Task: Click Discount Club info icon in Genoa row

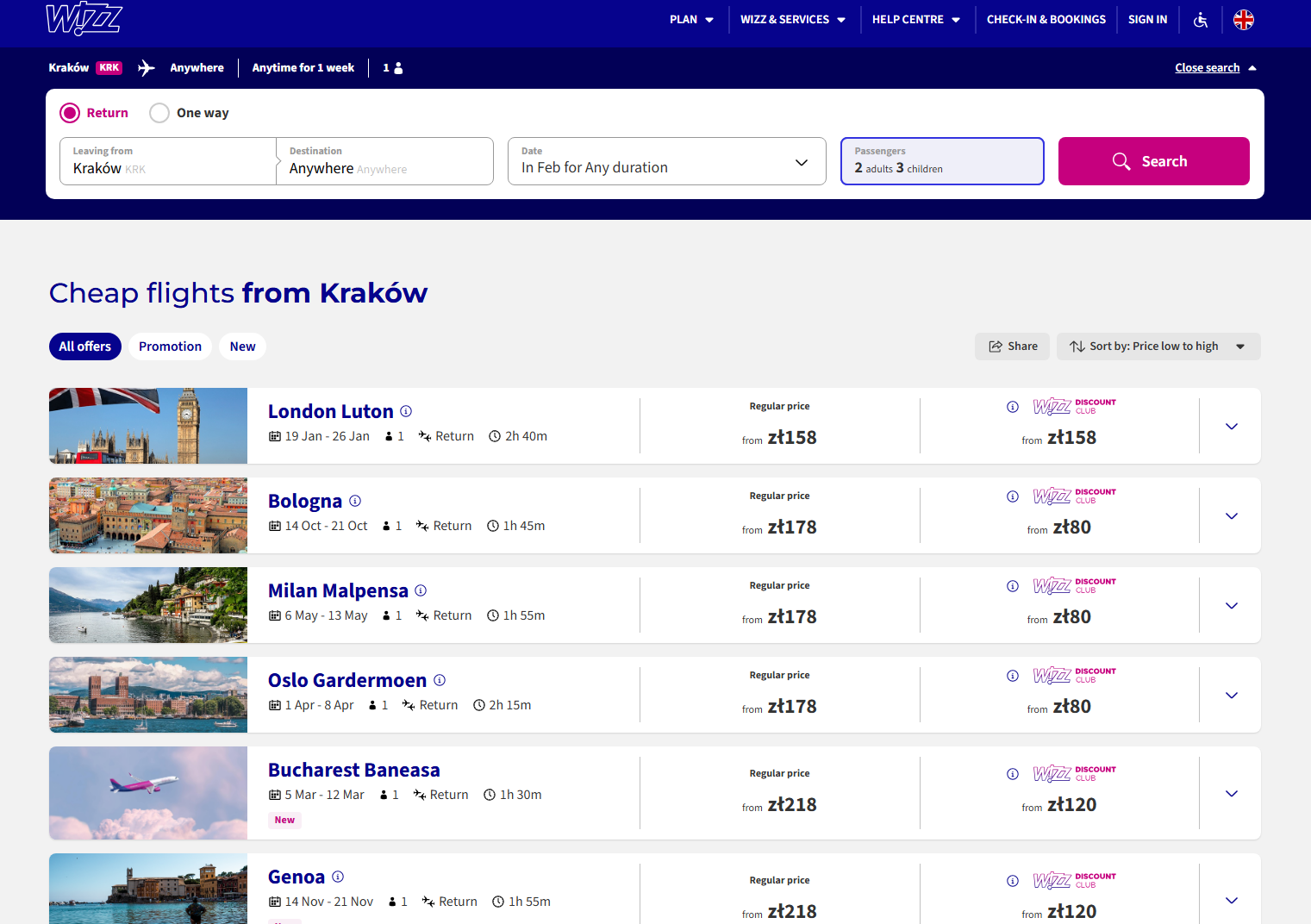Action: point(1013,881)
